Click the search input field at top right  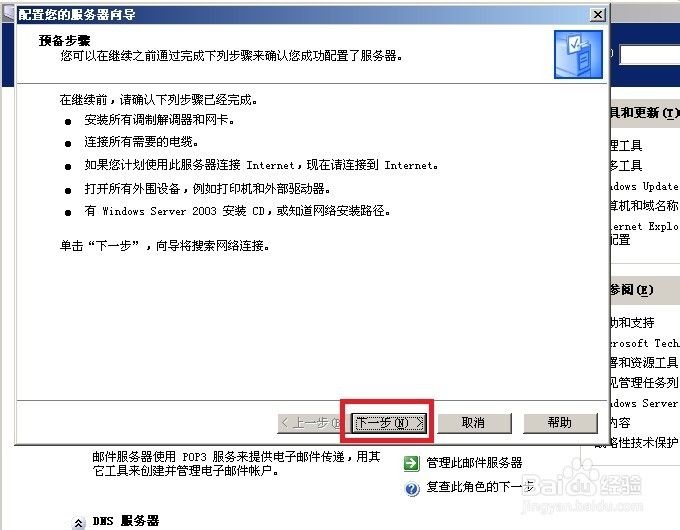(x=650, y=56)
